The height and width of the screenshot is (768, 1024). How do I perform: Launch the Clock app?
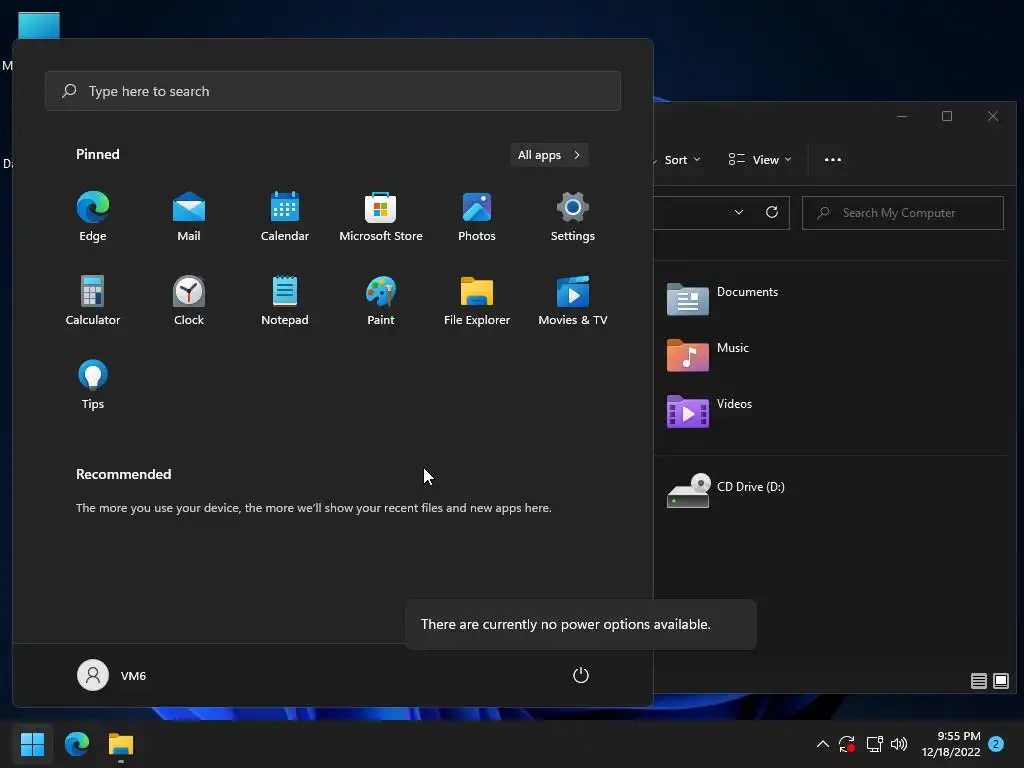tap(189, 300)
